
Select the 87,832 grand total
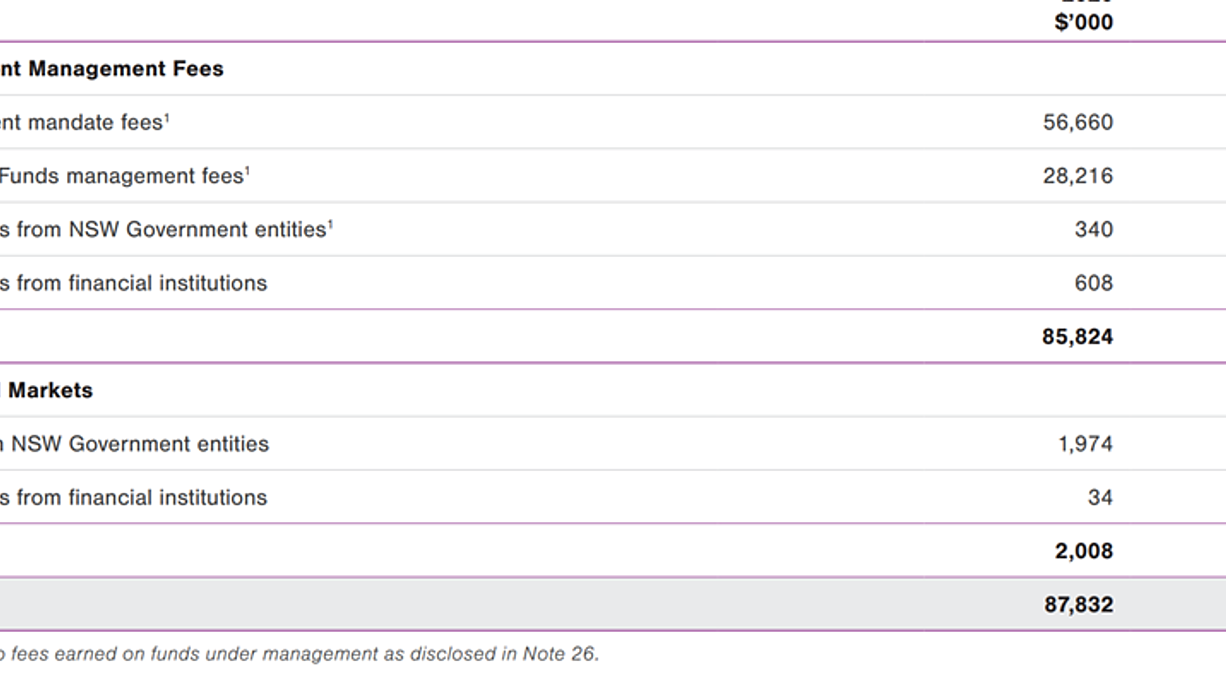click(x=1078, y=604)
